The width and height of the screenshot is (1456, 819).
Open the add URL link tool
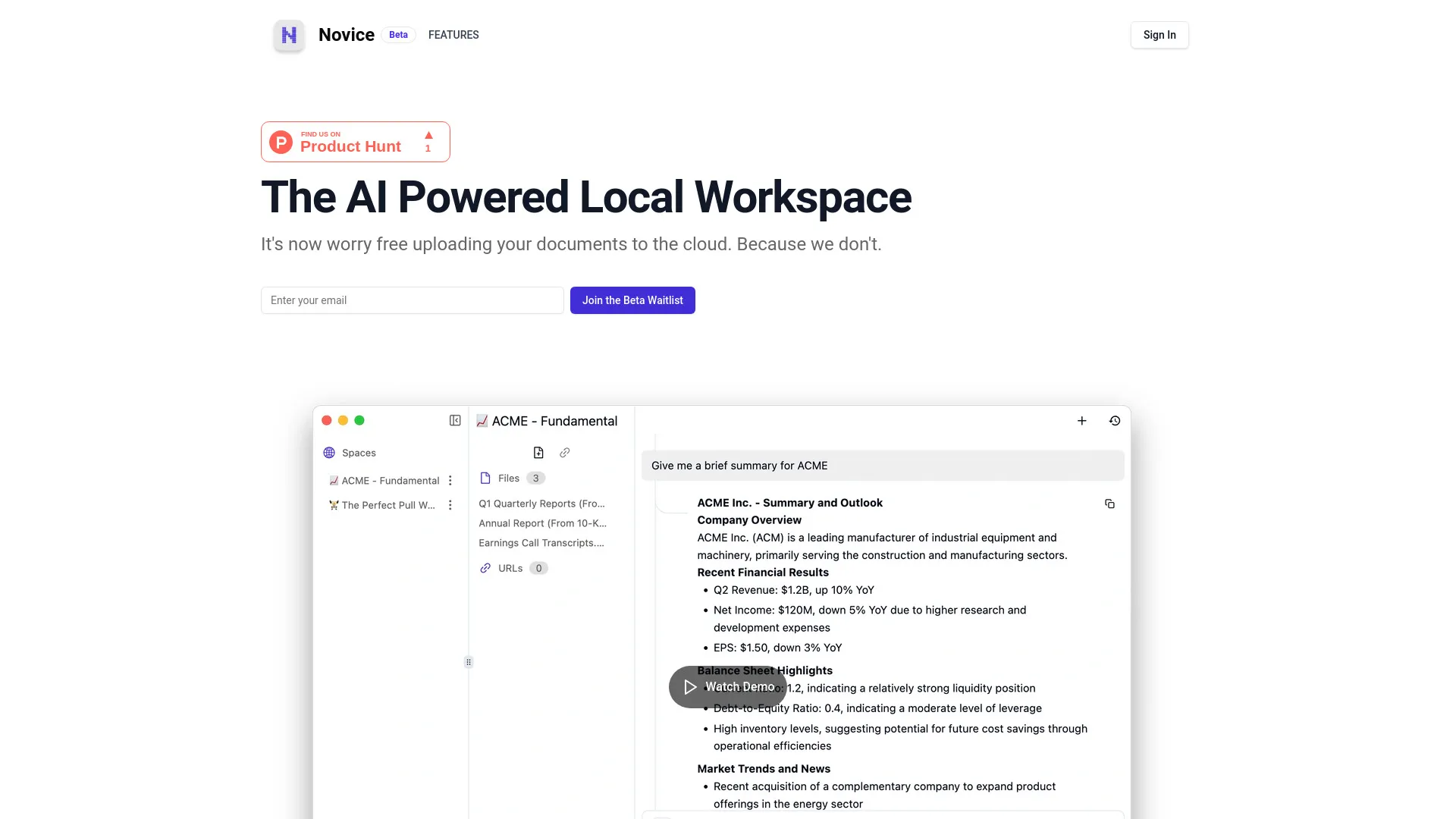[x=564, y=452]
